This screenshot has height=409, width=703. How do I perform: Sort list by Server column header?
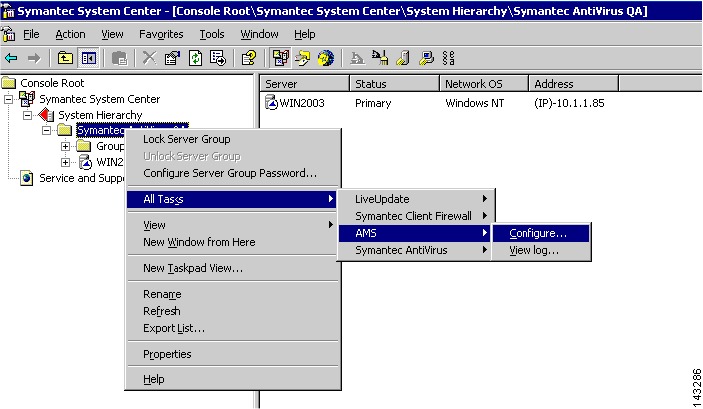(304, 84)
